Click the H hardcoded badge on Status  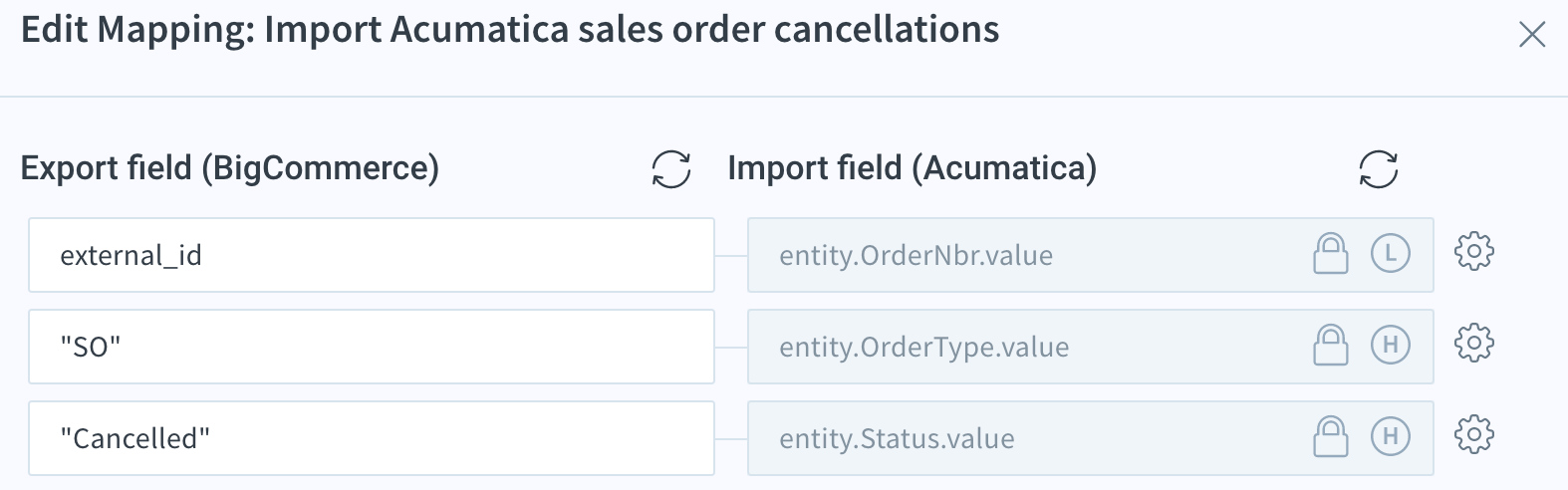pos(1391,437)
